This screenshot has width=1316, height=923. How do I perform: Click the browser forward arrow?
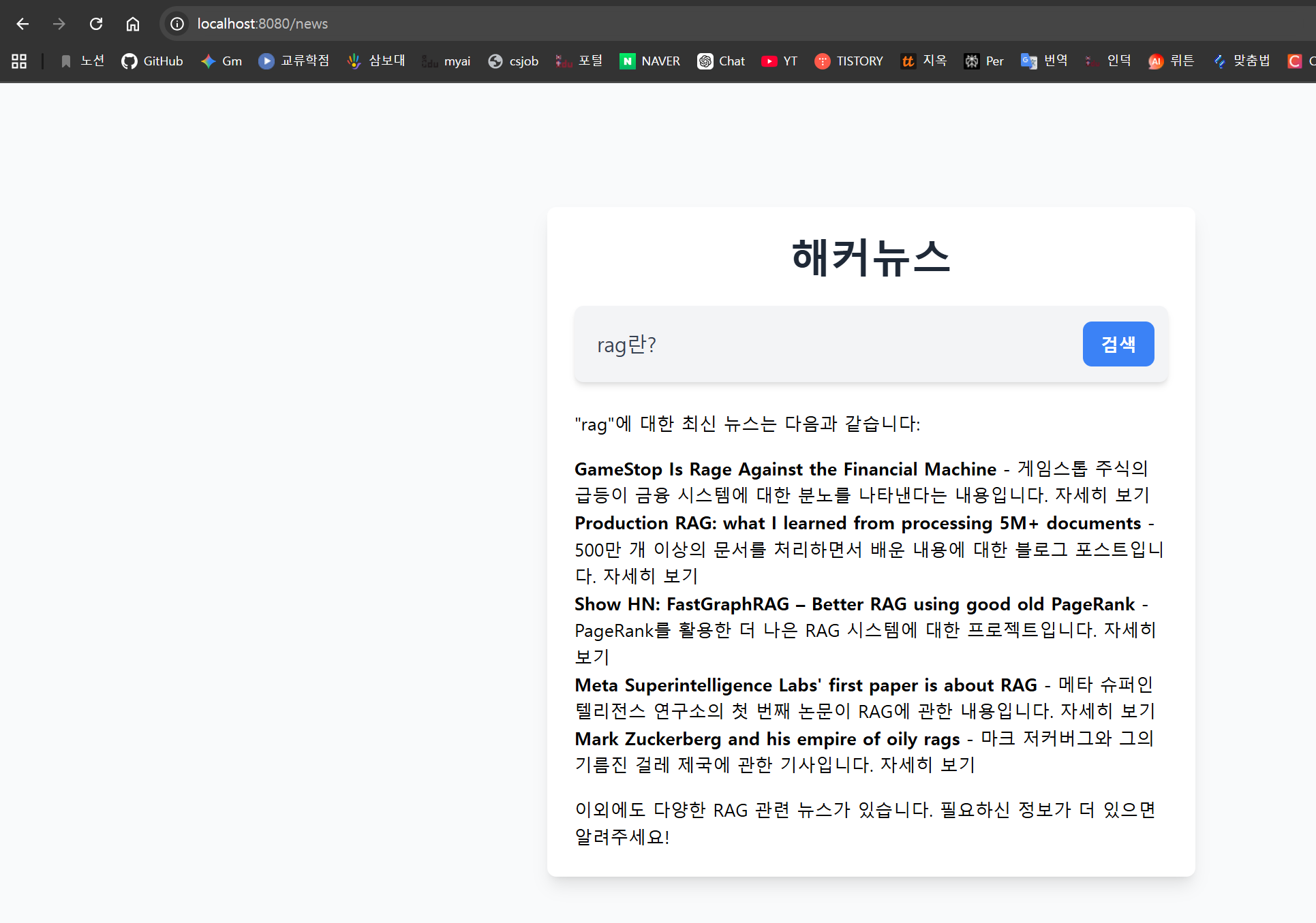pyautogui.click(x=59, y=24)
